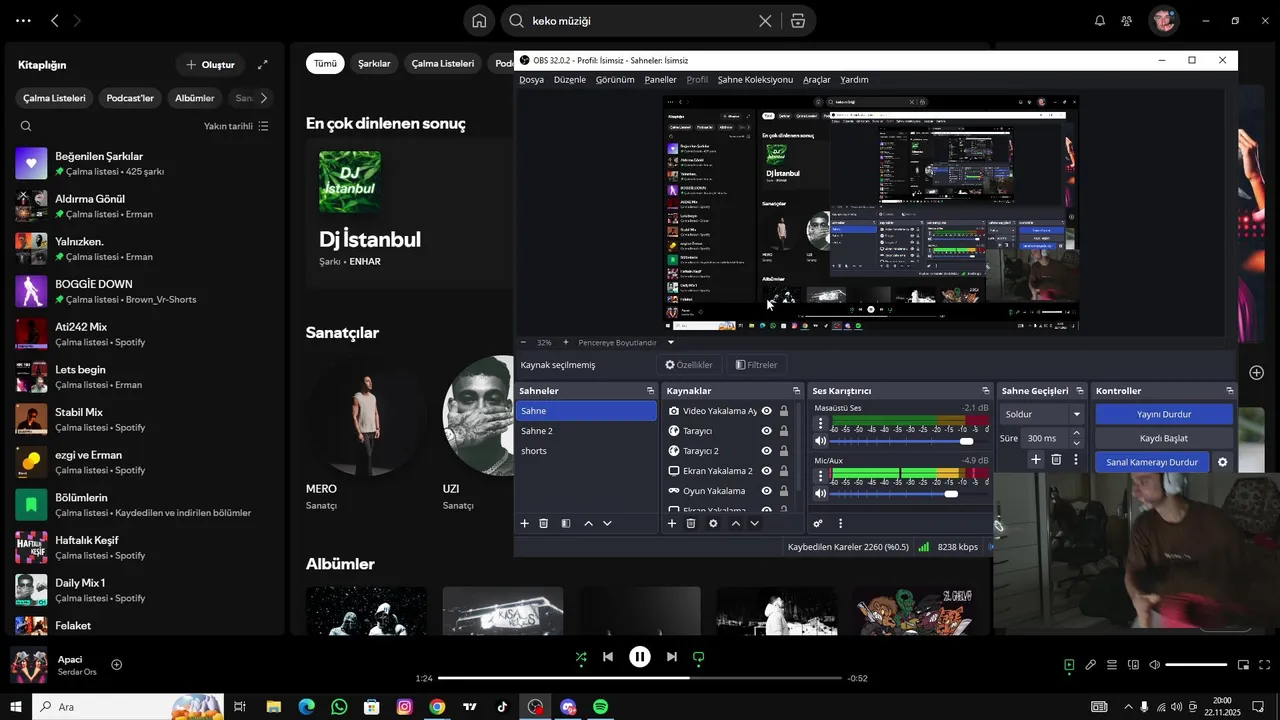
Task: Open Spotify profile avatar menu
Action: [x=1163, y=20]
